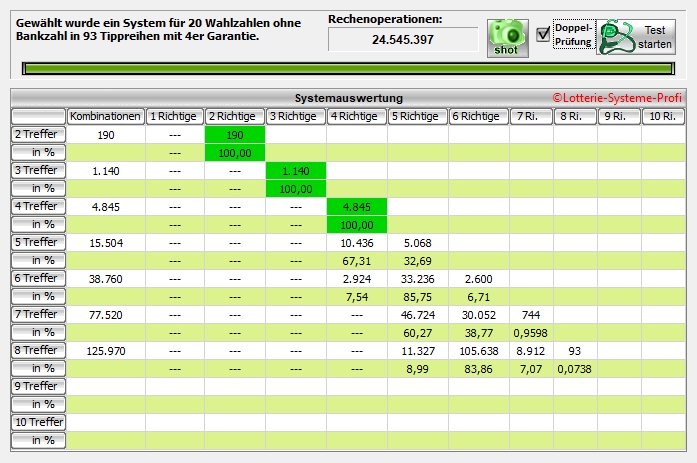Click the Systemauswertung table title
This screenshot has height=463, width=697.
tap(349, 98)
